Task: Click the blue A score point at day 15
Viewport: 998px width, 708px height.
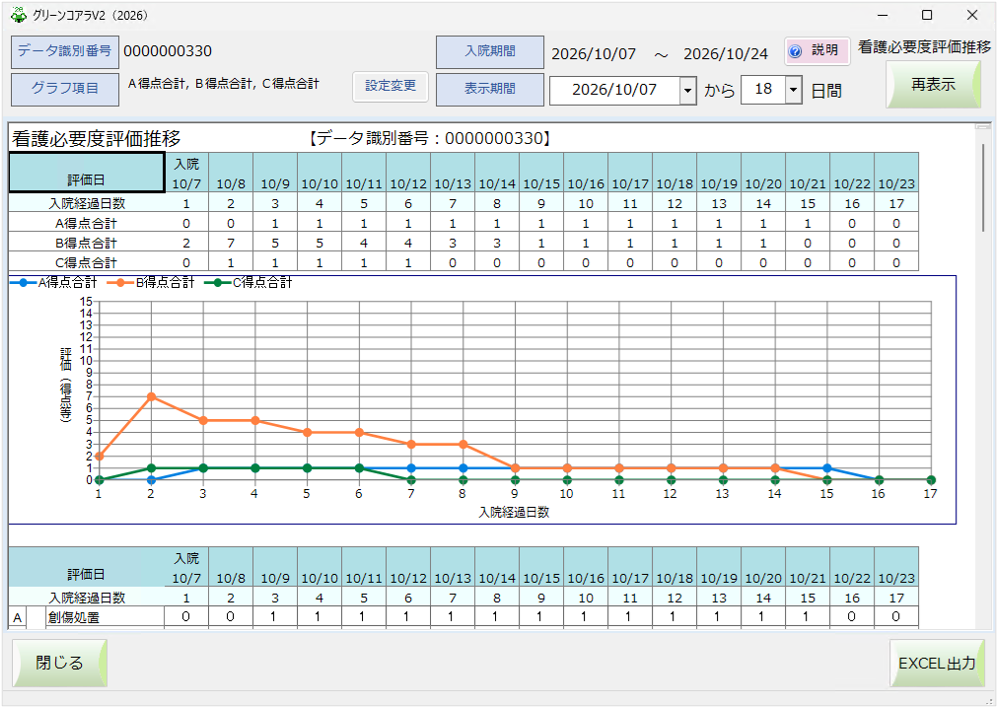Action: (x=827, y=469)
